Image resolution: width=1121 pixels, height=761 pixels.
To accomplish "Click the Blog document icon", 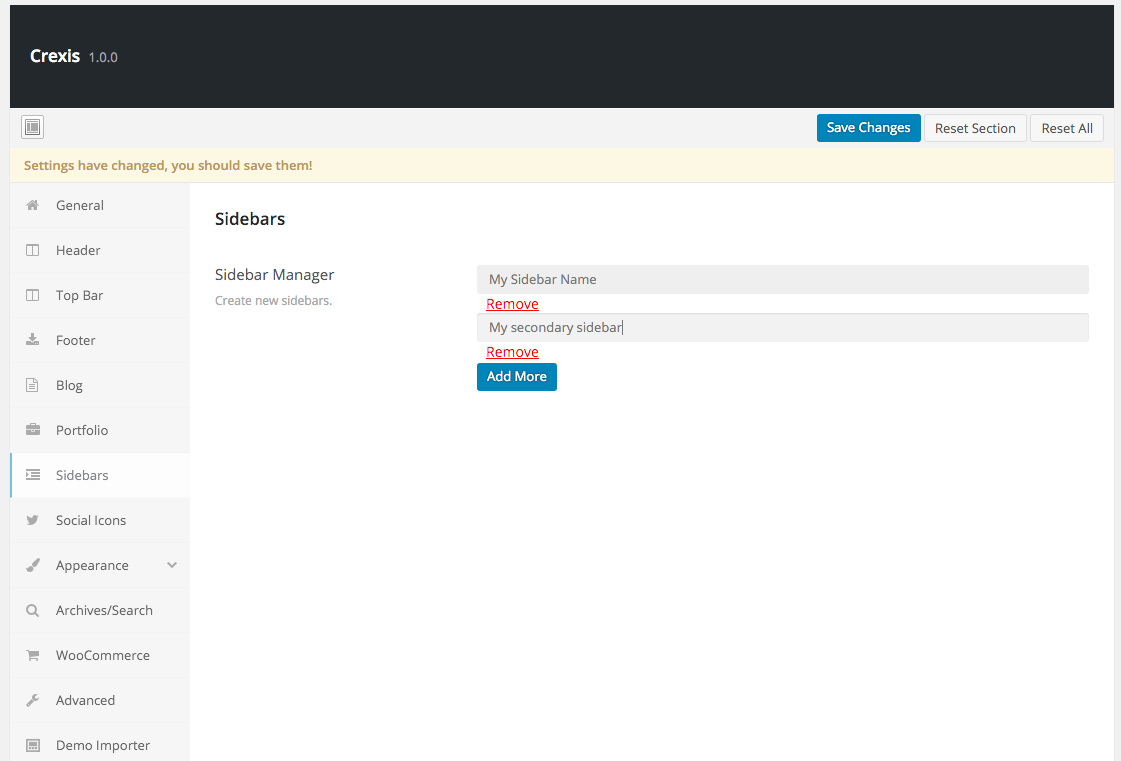I will coord(33,385).
